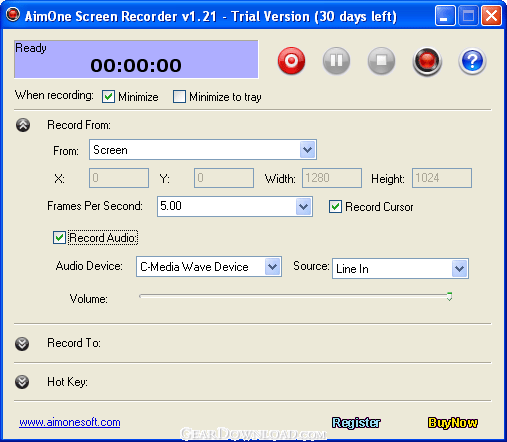507x442 pixels.
Task: Uncheck the Minimize checkbox
Action: pos(108,97)
